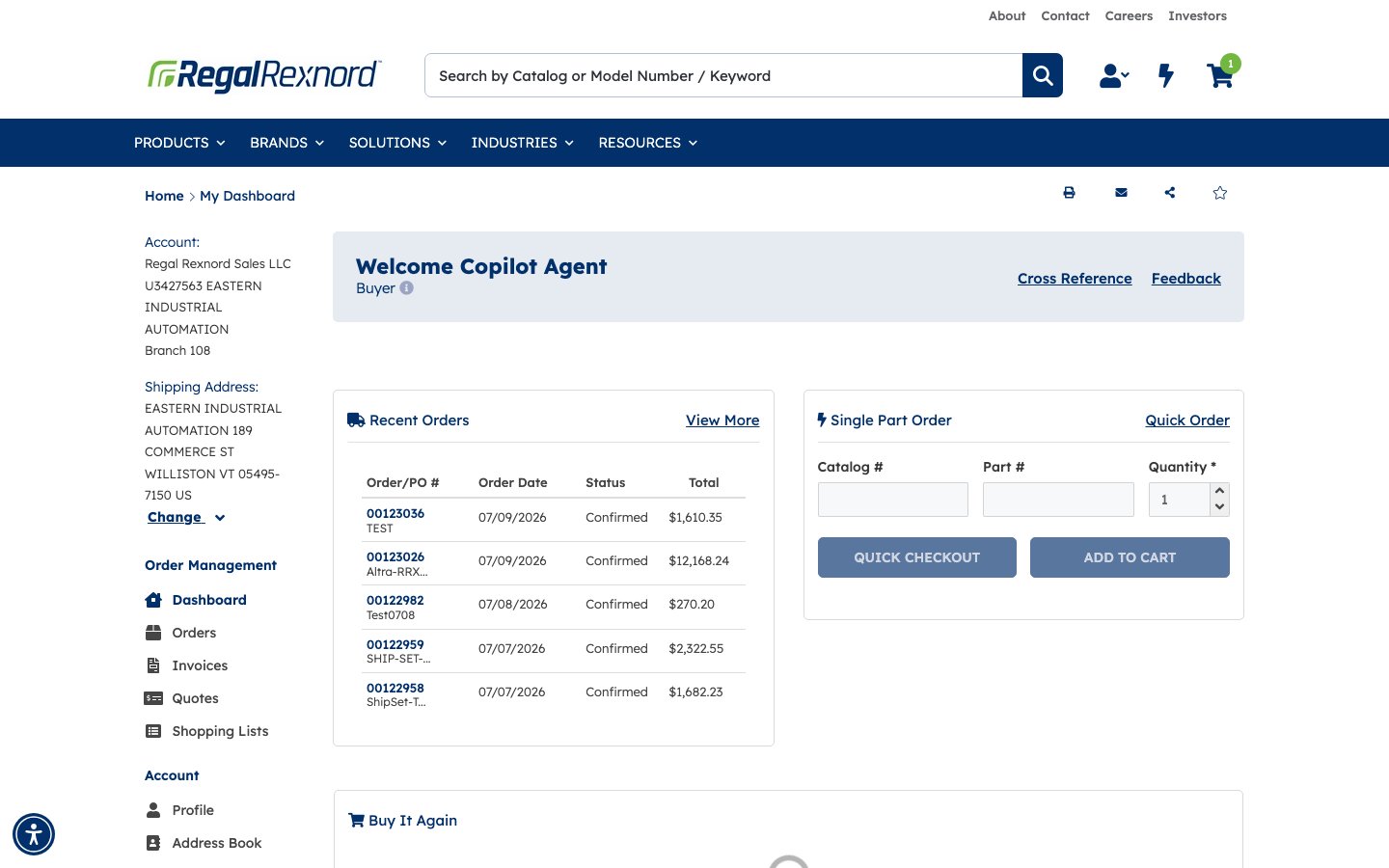Click the $12,168.24 total
Viewport: 1389px width, 868px height.
pos(699,561)
